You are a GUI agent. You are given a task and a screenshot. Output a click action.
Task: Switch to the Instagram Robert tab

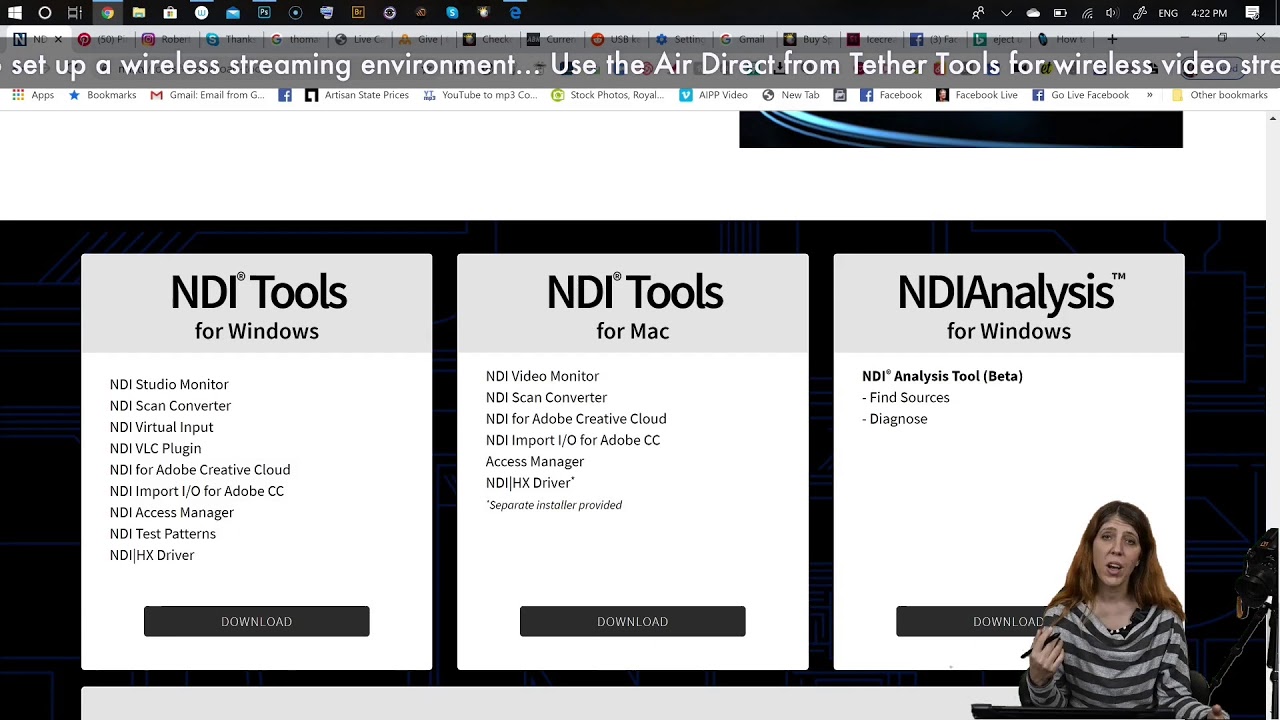pos(166,39)
